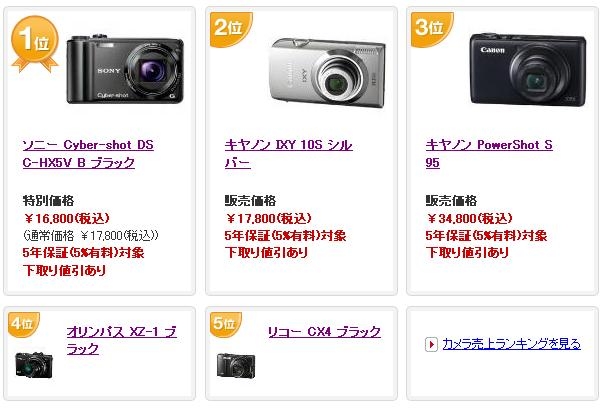Open the Sony Cyber-shot camera photo
607x408 pixels.
click(125, 69)
